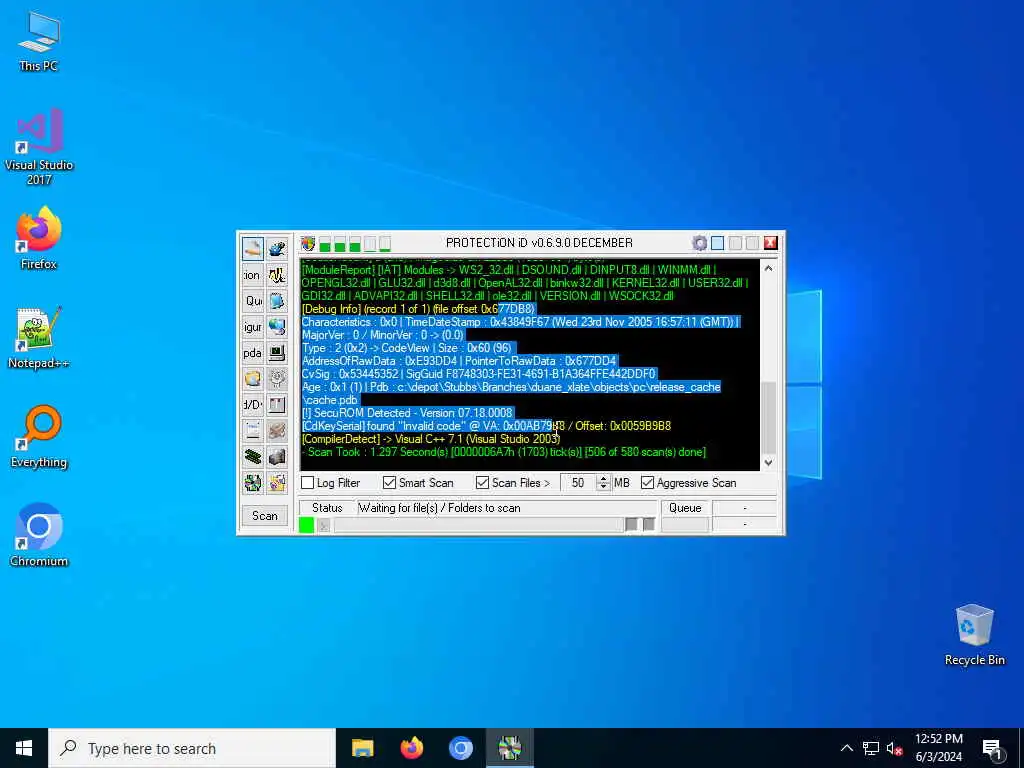Click the log vertical scrollbar thumb
Image resolution: width=1024 pixels, height=768 pixels.
tap(769, 415)
